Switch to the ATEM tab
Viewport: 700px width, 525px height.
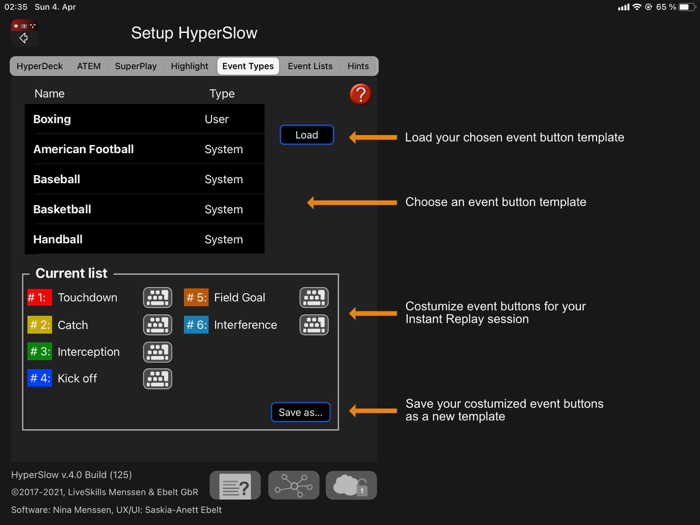[x=89, y=66]
